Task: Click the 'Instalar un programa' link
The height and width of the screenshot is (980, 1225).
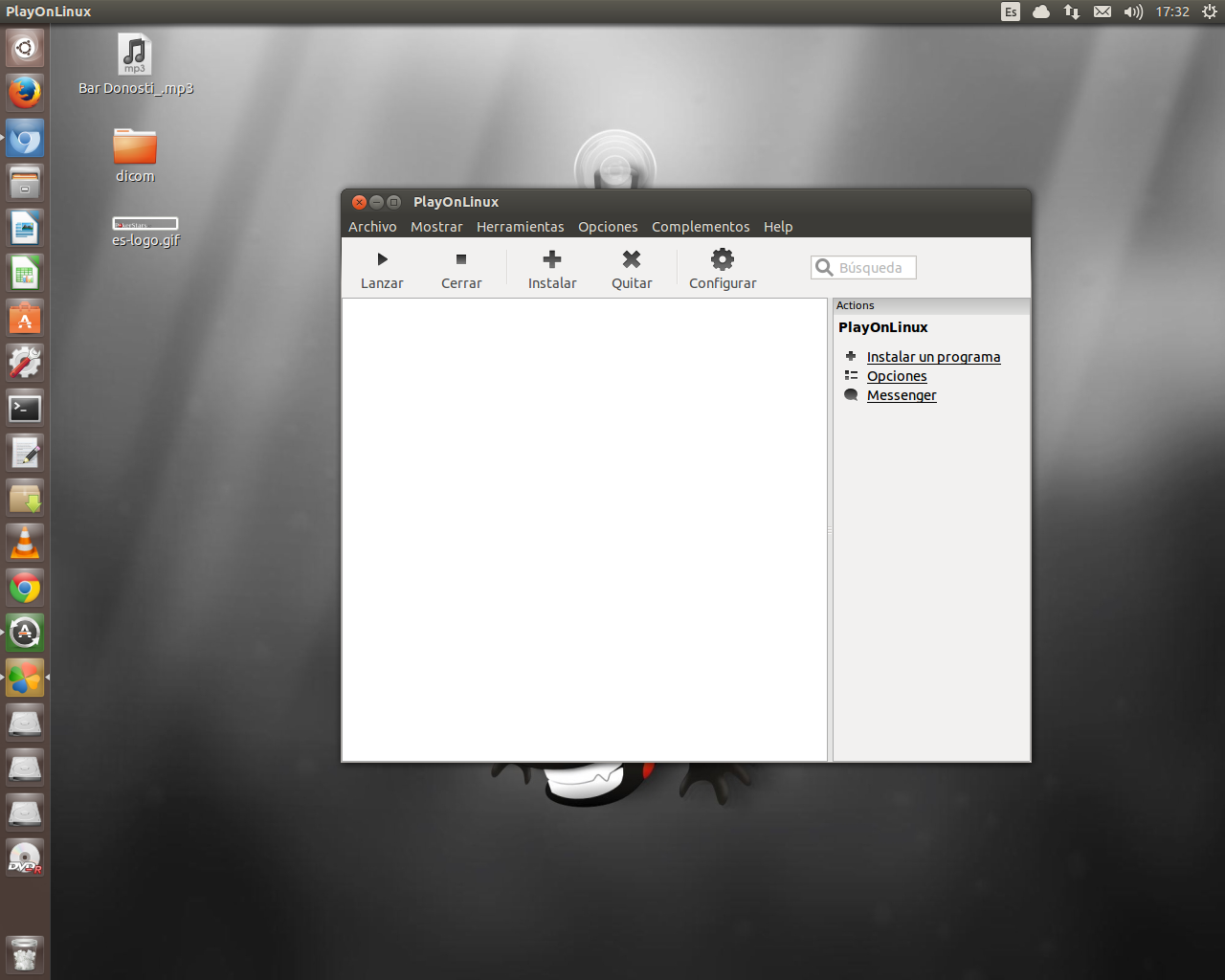Action: point(933,357)
